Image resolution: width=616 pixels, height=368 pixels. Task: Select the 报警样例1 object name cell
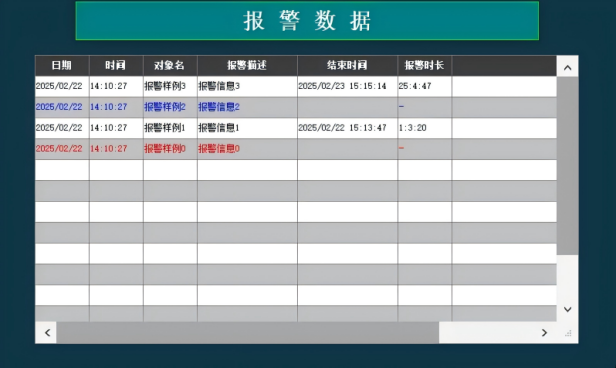point(170,128)
